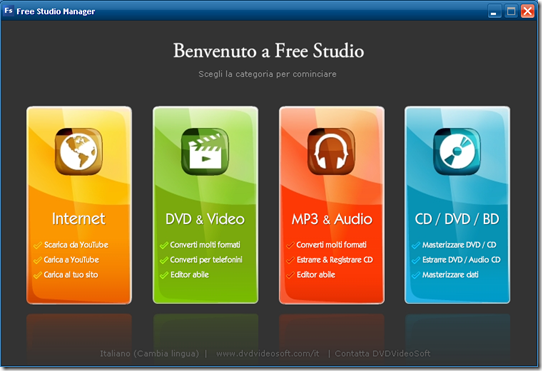Click 'Editor abile' in DVD & Video card
542x371 pixels.
189,275
